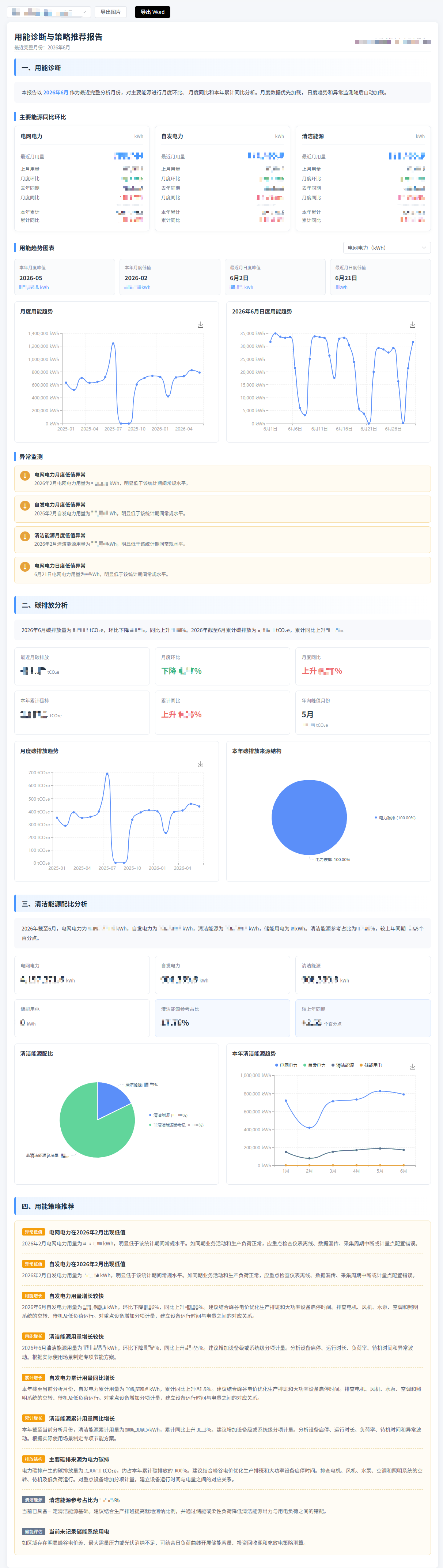Viewport: 443px width, 1568px height.
Task: Click the 异常低值 tag for 电网电力 recommendation
Action: (34, 1232)
